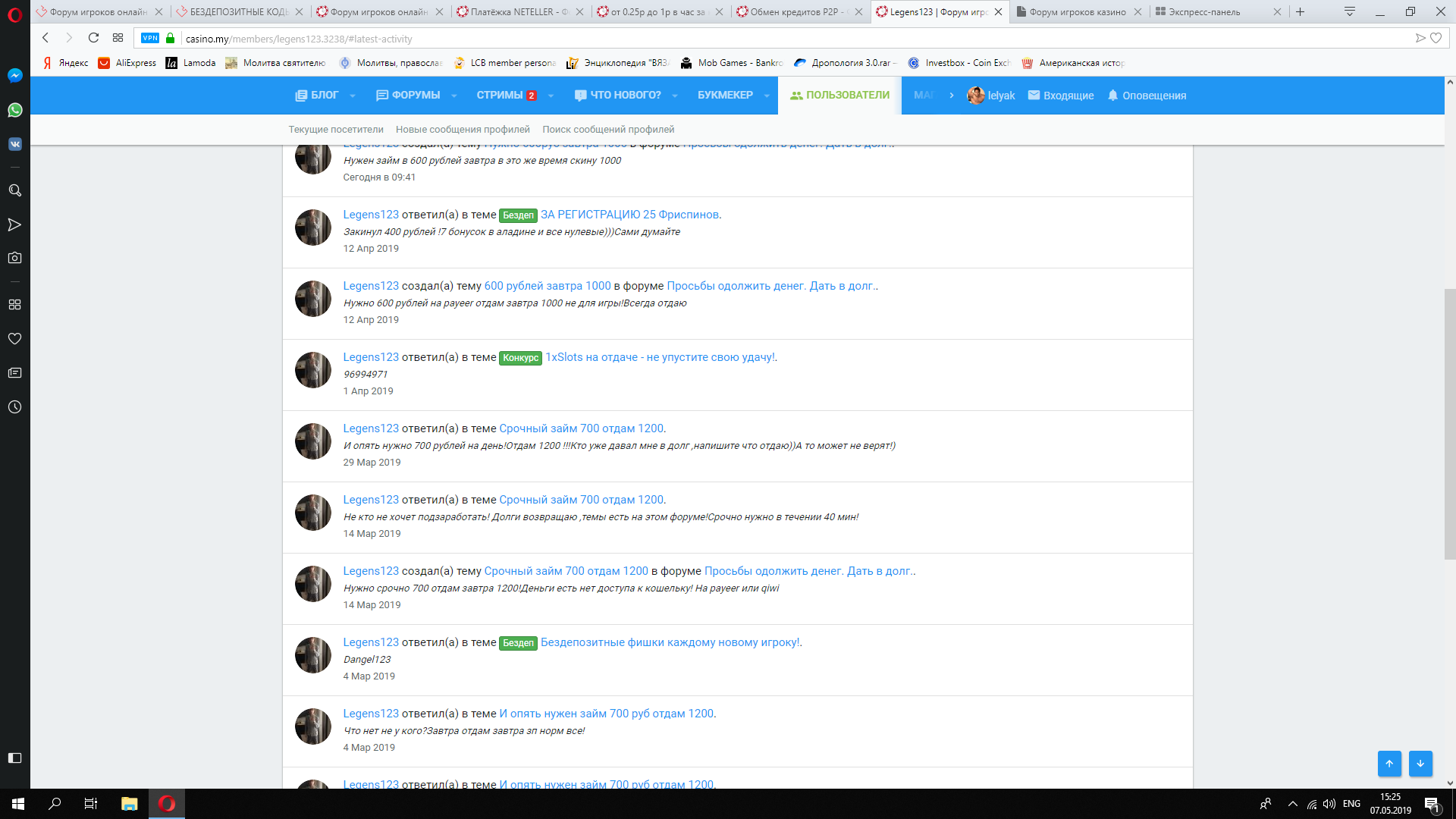Go back using the browser back arrow
The width and height of the screenshot is (1456, 819).
[45, 38]
